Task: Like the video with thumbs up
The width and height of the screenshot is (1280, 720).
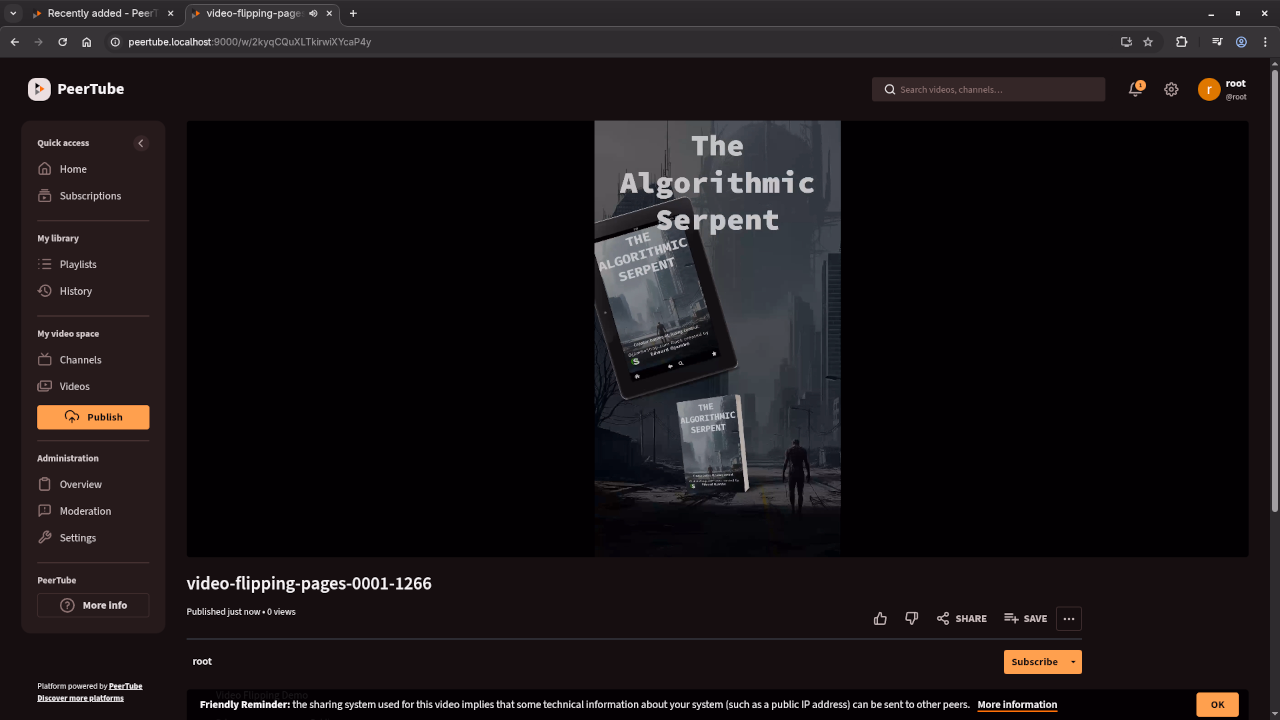Action: pyautogui.click(x=880, y=619)
